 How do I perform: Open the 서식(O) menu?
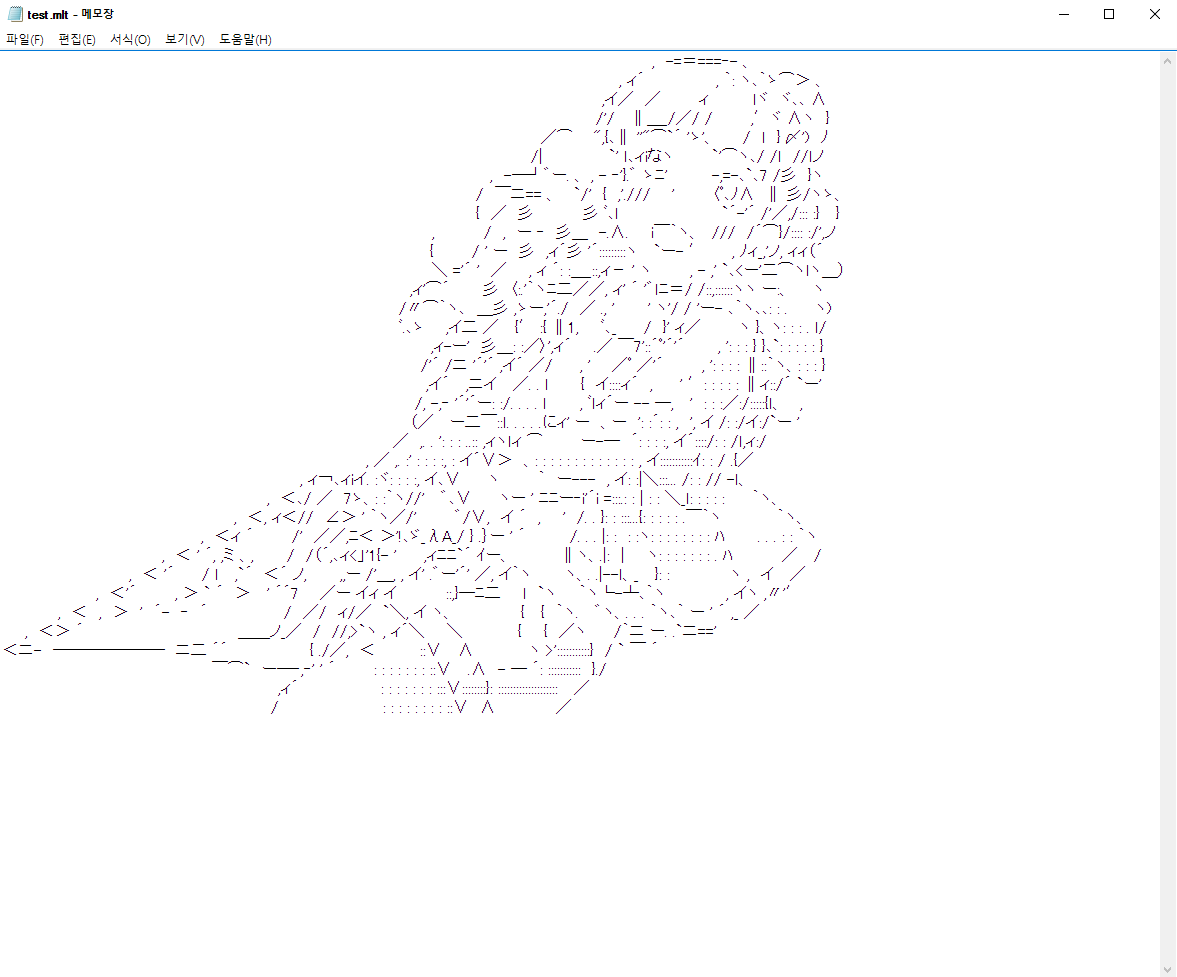coord(130,39)
